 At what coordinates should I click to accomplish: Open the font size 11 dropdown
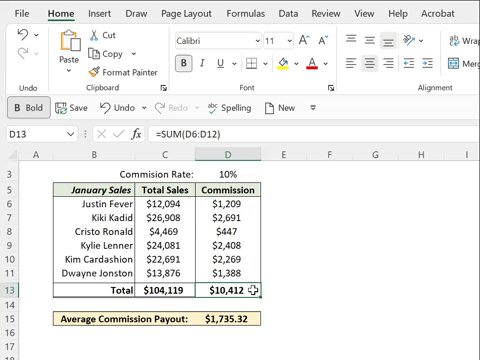click(x=290, y=41)
